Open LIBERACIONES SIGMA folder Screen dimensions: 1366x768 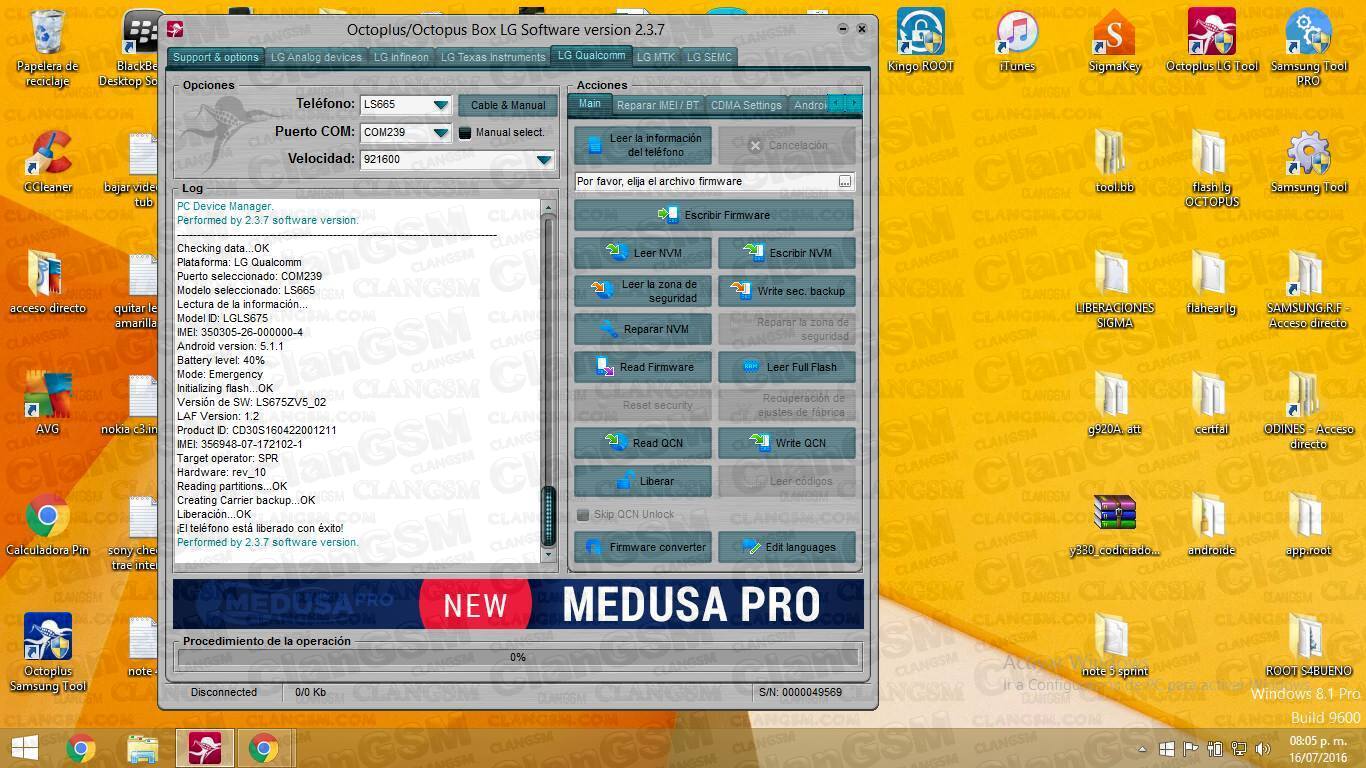click(x=1114, y=289)
